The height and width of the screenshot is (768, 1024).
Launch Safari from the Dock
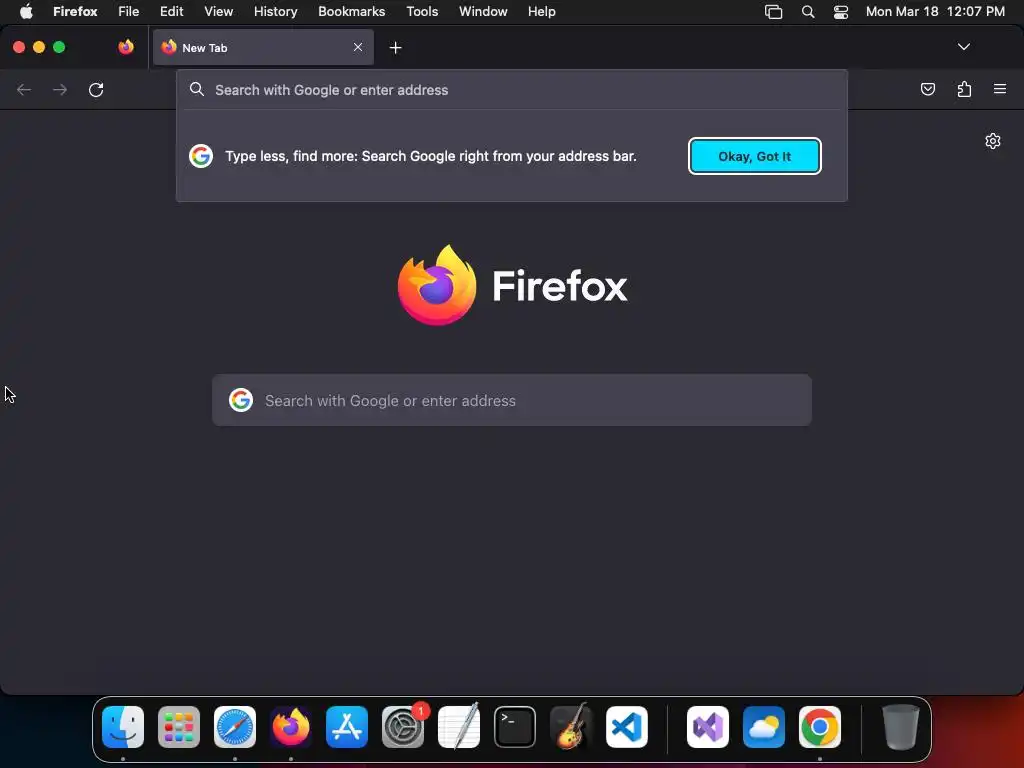pyautogui.click(x=235, y=727)
